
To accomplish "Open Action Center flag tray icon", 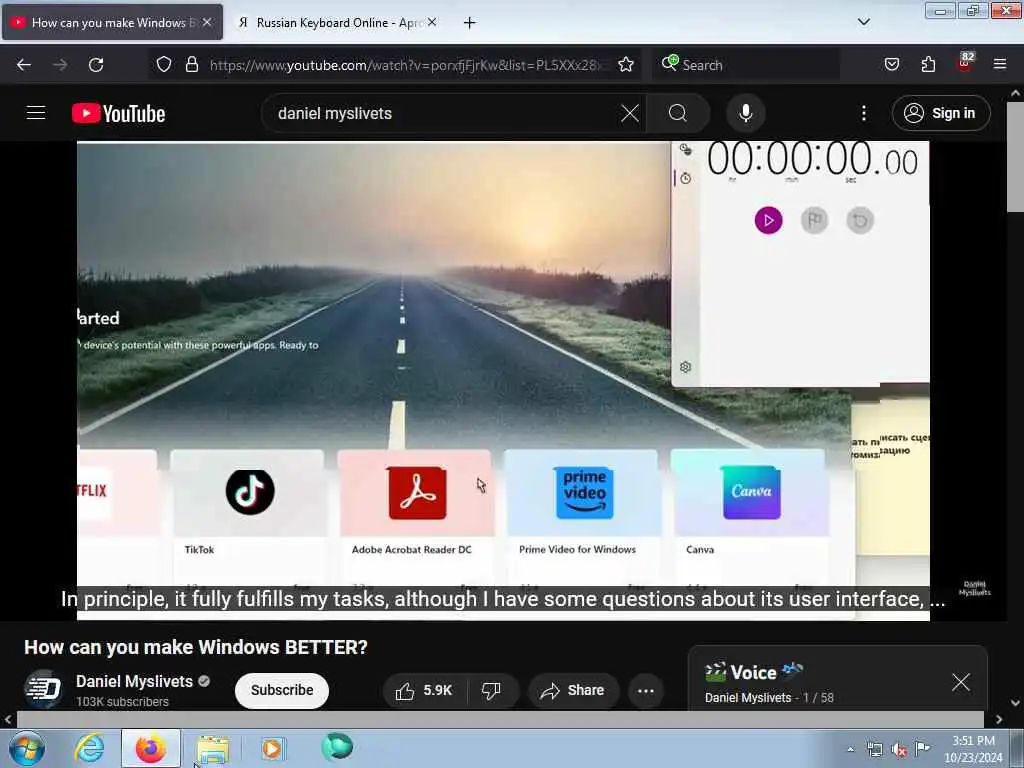I will [x=922, y=749].
